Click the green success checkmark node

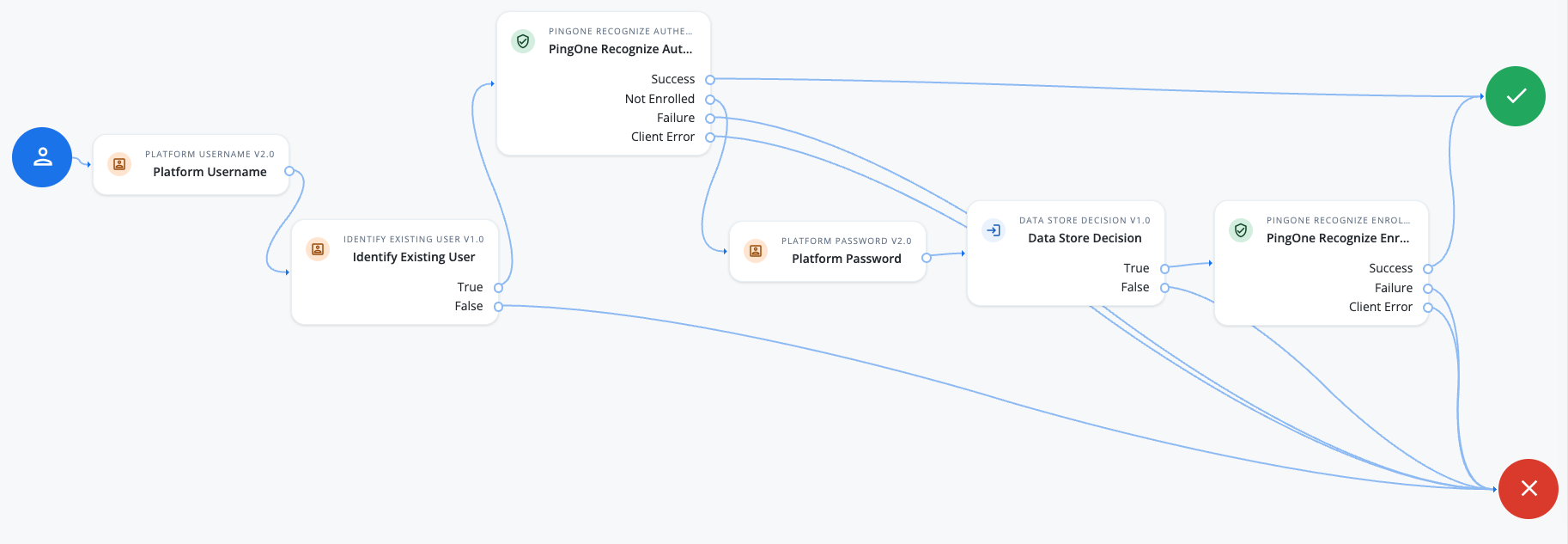[1516, 96]
